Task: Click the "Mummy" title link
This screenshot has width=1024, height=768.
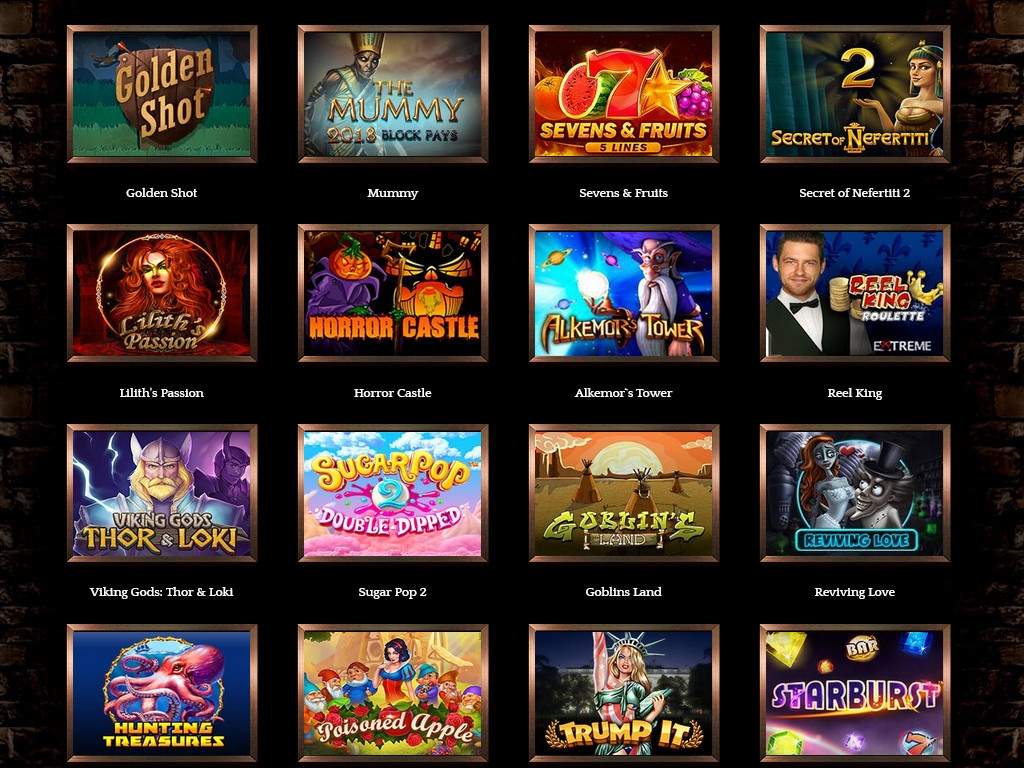Action: pyautogui.click(x=392, y=193)
